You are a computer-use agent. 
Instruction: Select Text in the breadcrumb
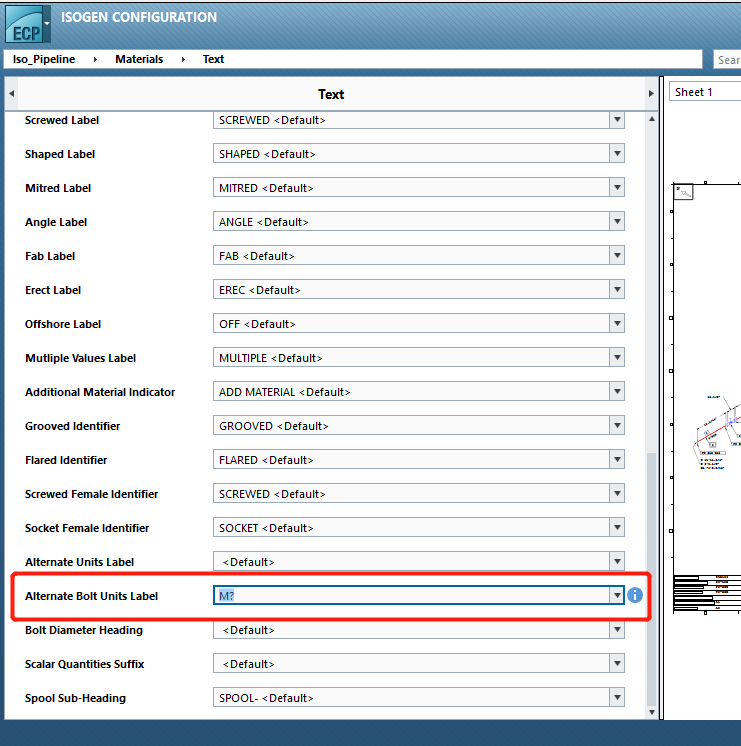(213, 59)
